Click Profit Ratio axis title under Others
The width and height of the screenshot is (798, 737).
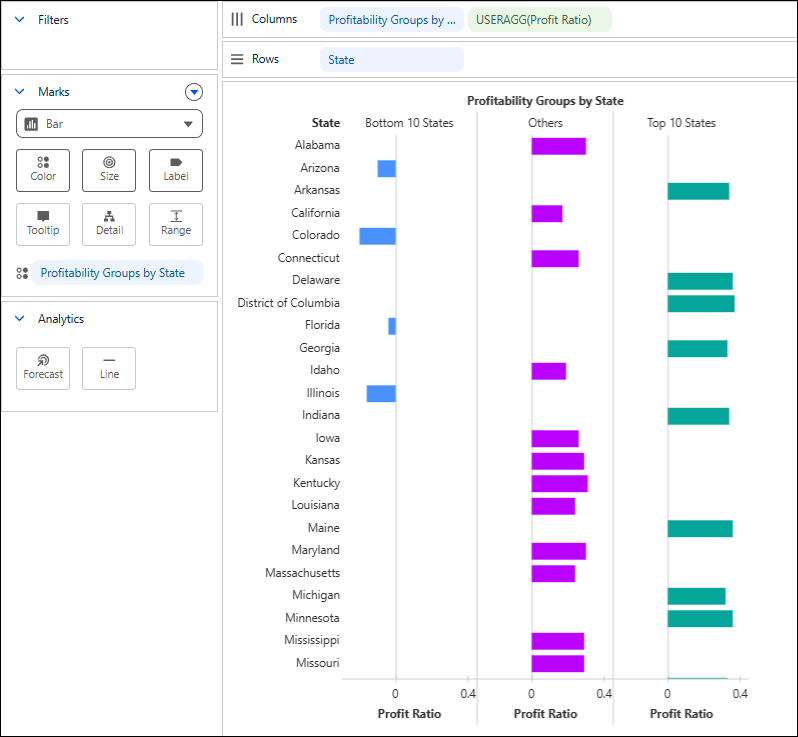[x=545, y=714]
